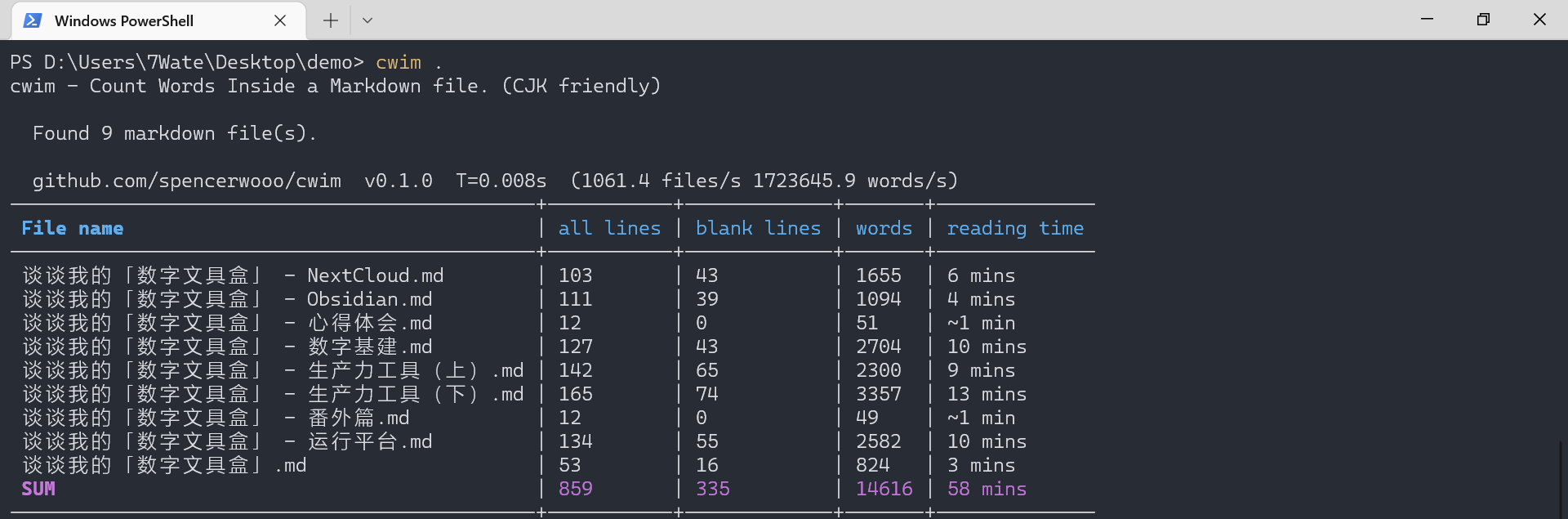Expand the new tab profile dropdown
The image size is (1568, 519).
pos(367,20)
